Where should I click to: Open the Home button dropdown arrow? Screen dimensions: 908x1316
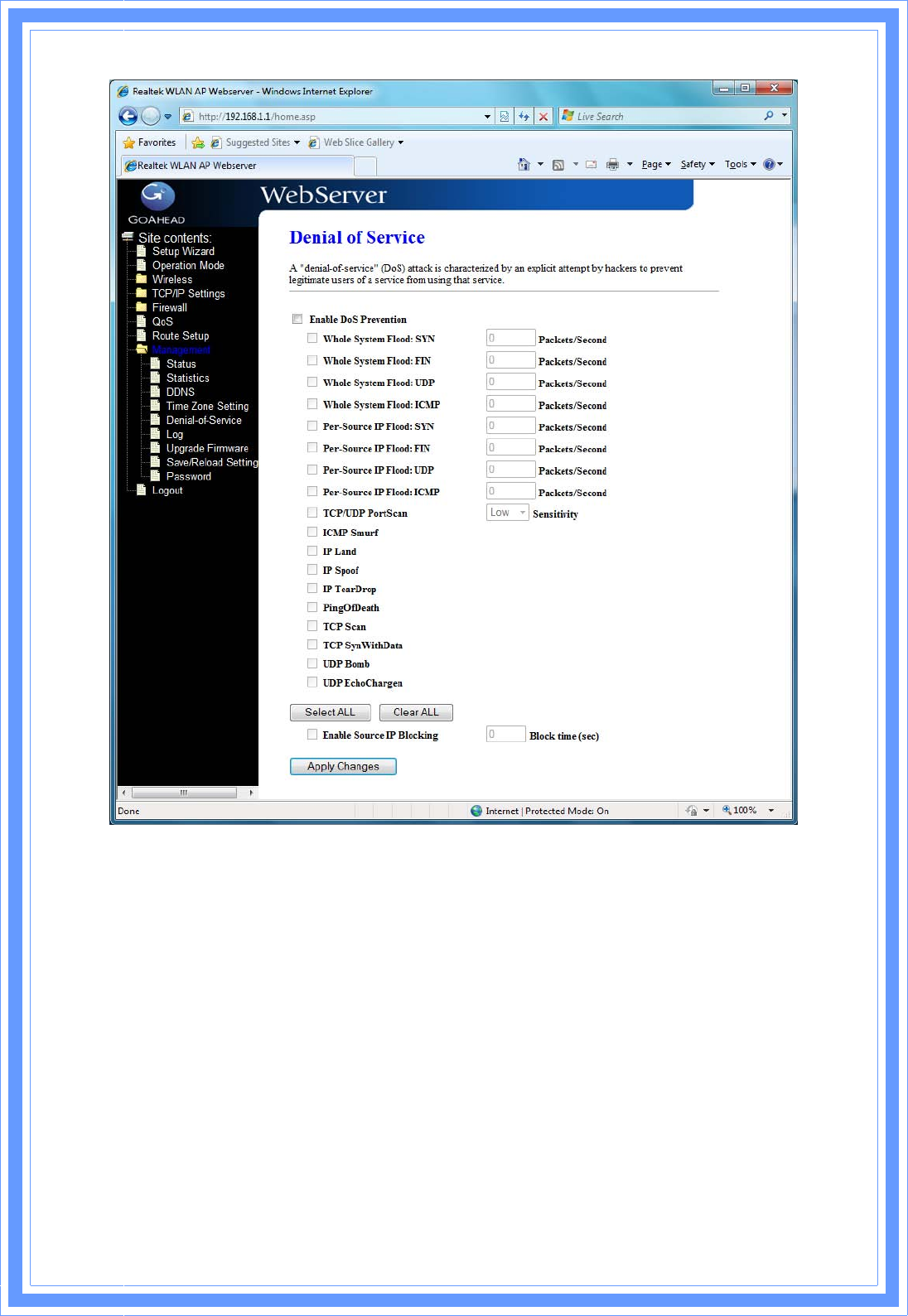(x=541, y=164)
